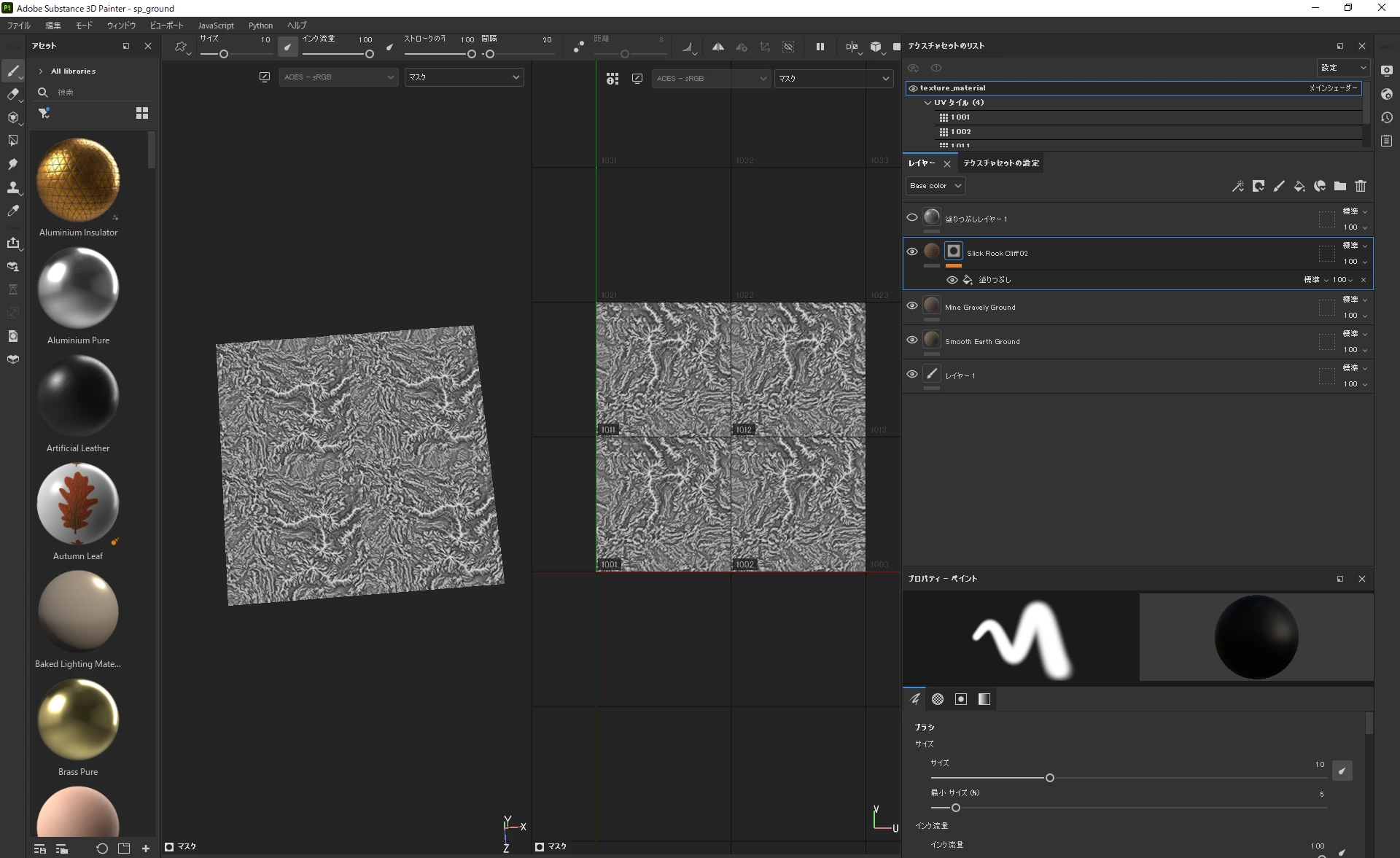1400x858 pixels.
Task: Select the Smudge tool
Action: point(12,164)
